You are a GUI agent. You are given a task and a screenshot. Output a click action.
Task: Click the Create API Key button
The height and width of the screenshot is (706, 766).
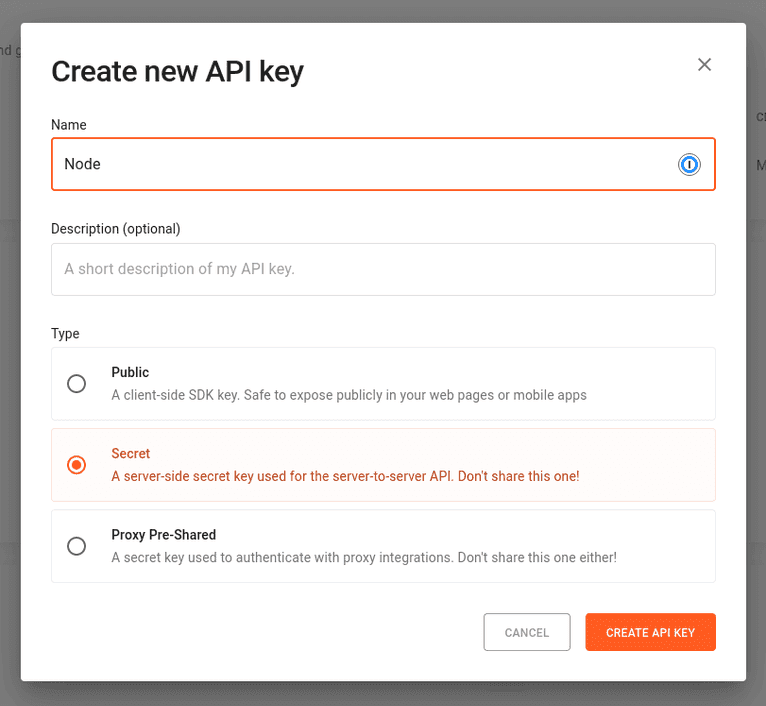[650, 632]
